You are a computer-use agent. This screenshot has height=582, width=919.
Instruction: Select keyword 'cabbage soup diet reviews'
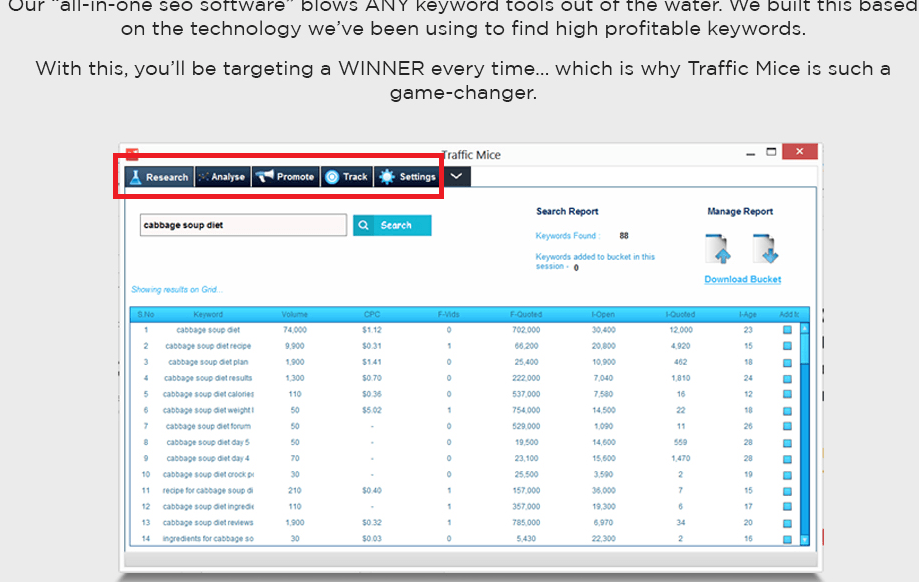point(208,523)
